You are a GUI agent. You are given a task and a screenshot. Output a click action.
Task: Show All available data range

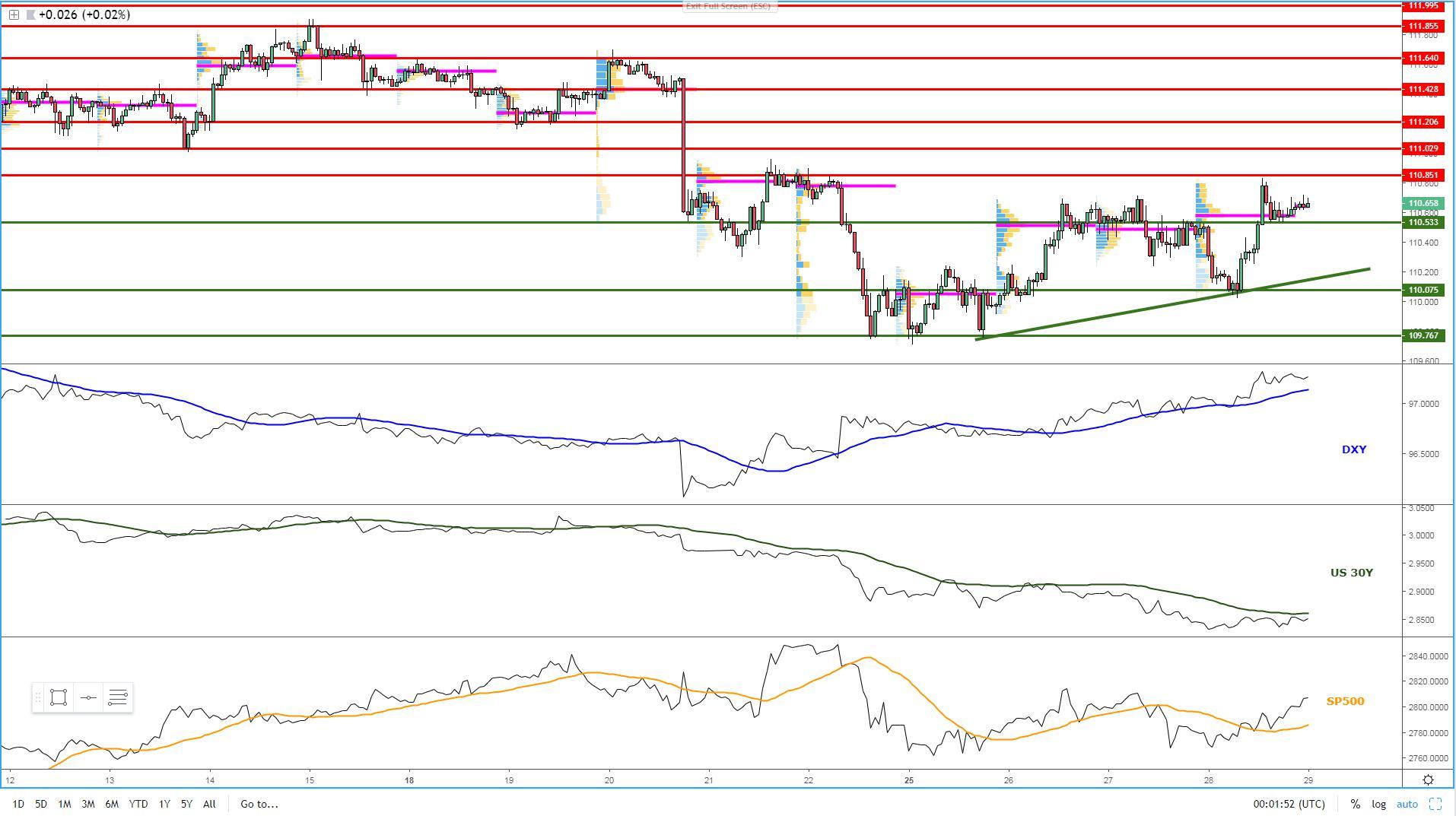coord(209,804)
